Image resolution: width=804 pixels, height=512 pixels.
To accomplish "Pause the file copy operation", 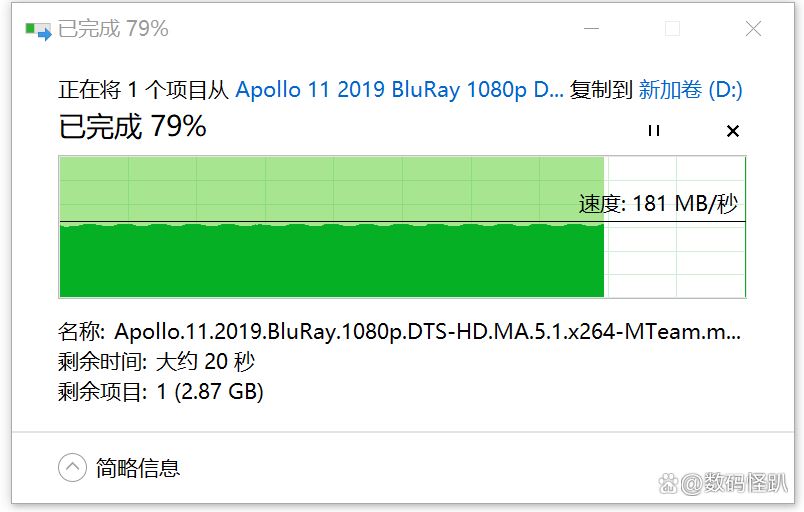I will pos(654,130).
